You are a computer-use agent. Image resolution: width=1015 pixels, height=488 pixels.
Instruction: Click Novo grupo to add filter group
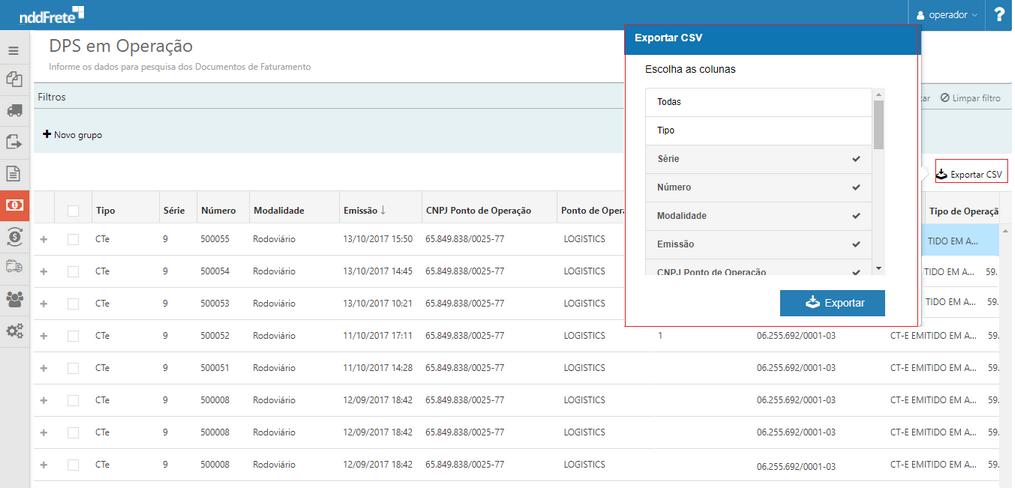click(72, 135)
